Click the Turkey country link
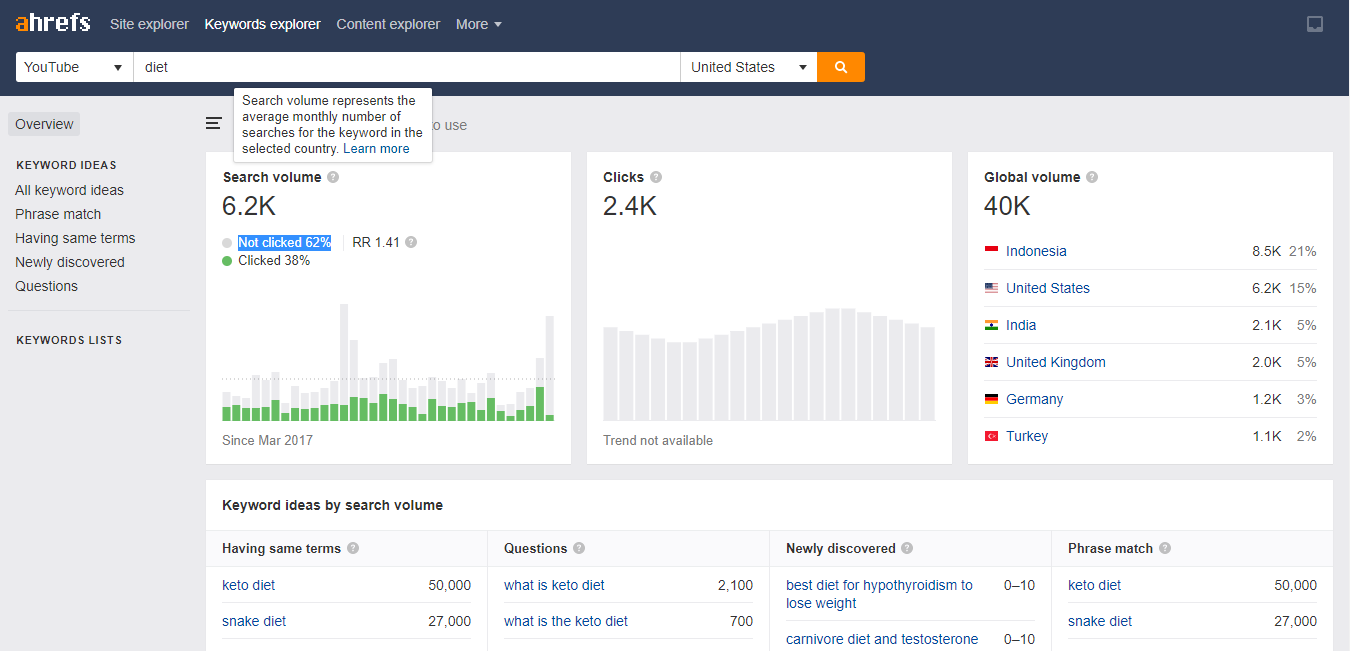This screenshot has width=1350, height=651. click(x=1027, y=436)
